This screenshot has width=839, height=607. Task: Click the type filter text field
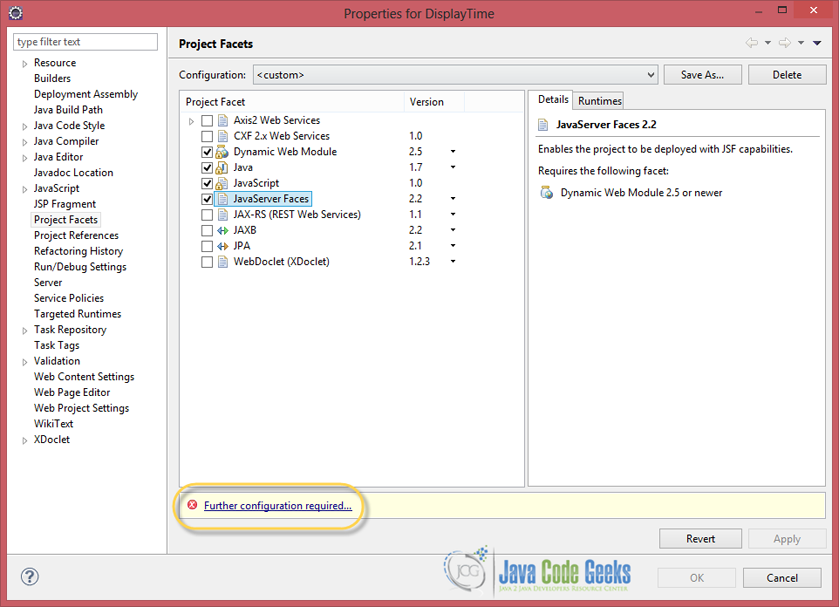click(x=86, y=42)
